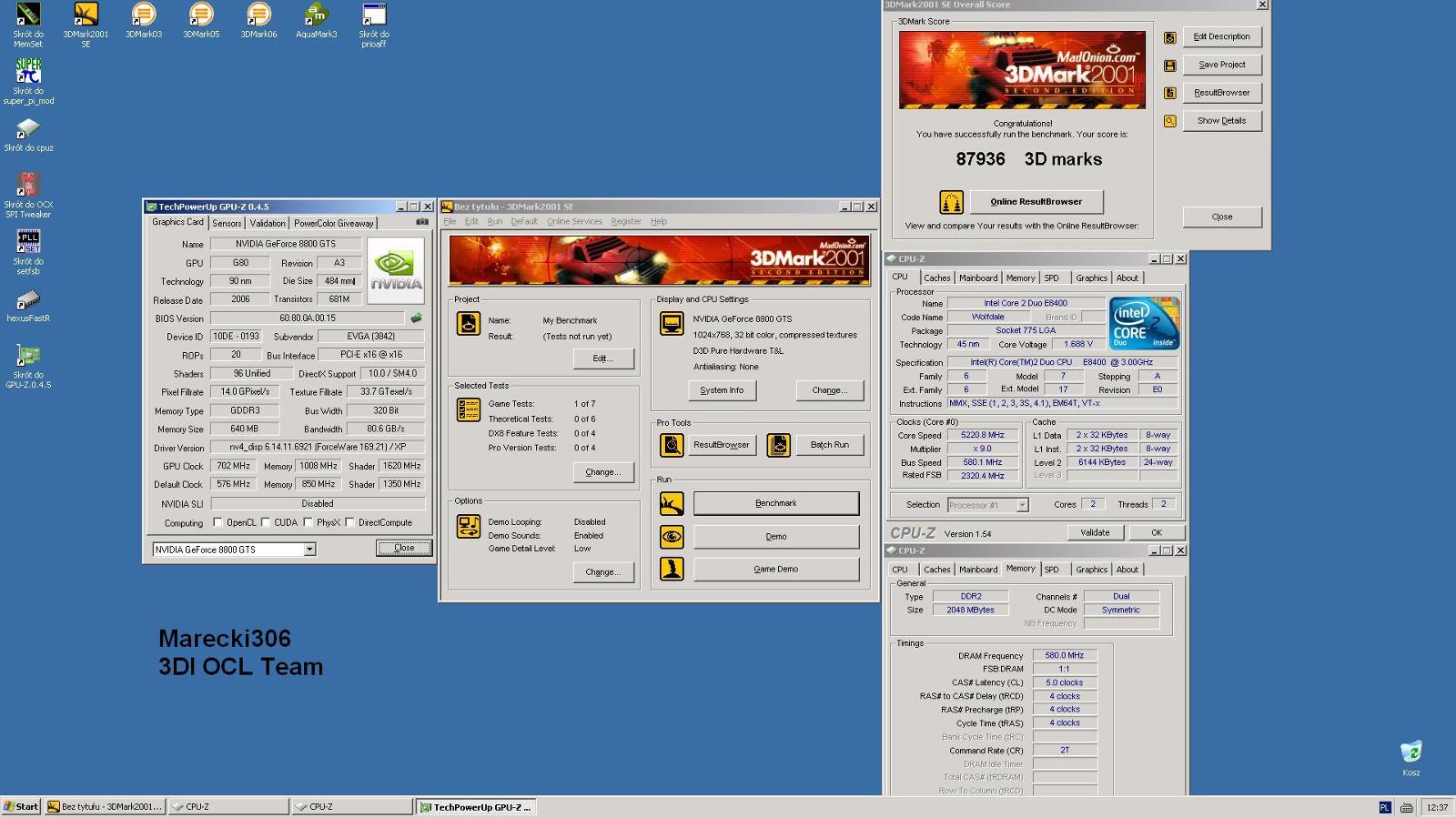Open the File menu in 3DMark2001
The image size is (1456, 818).
(450, 221)
